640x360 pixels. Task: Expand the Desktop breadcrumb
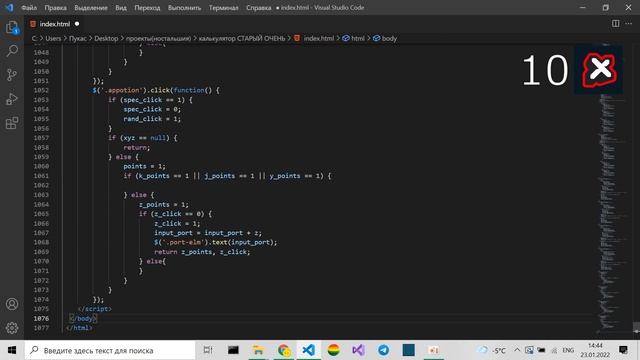[x=106, y=38]
